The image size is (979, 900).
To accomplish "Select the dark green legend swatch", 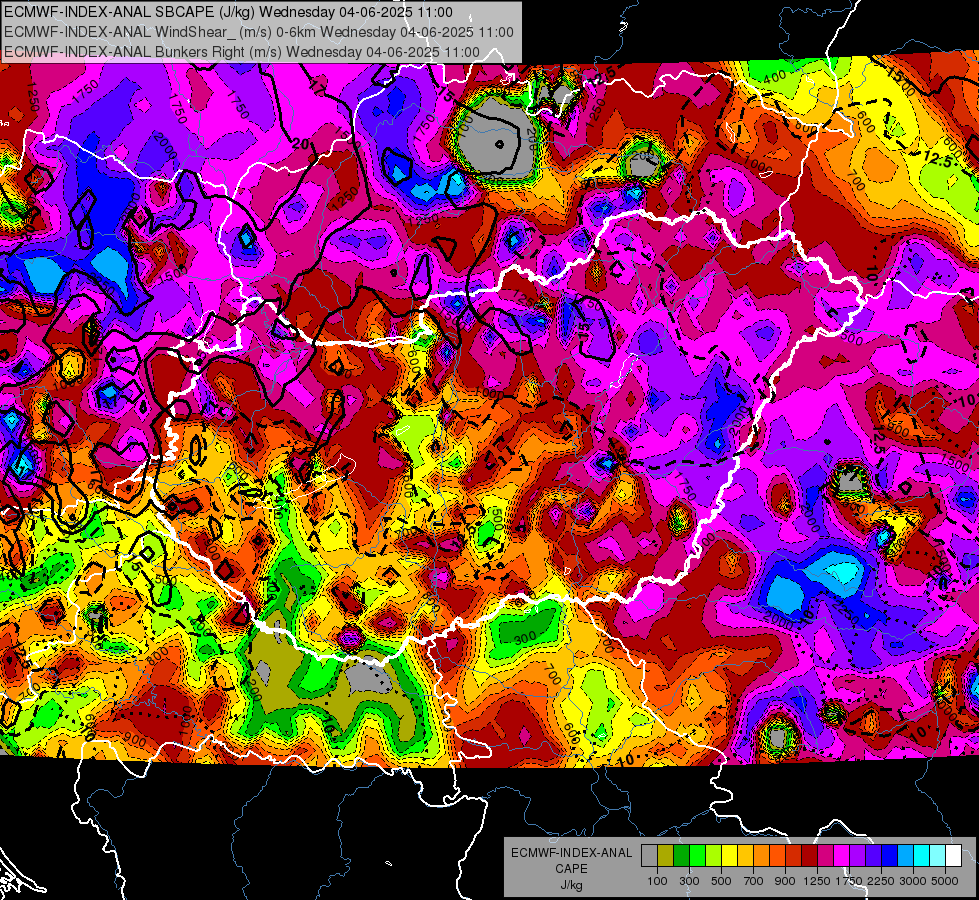I will tap(681, 855).
